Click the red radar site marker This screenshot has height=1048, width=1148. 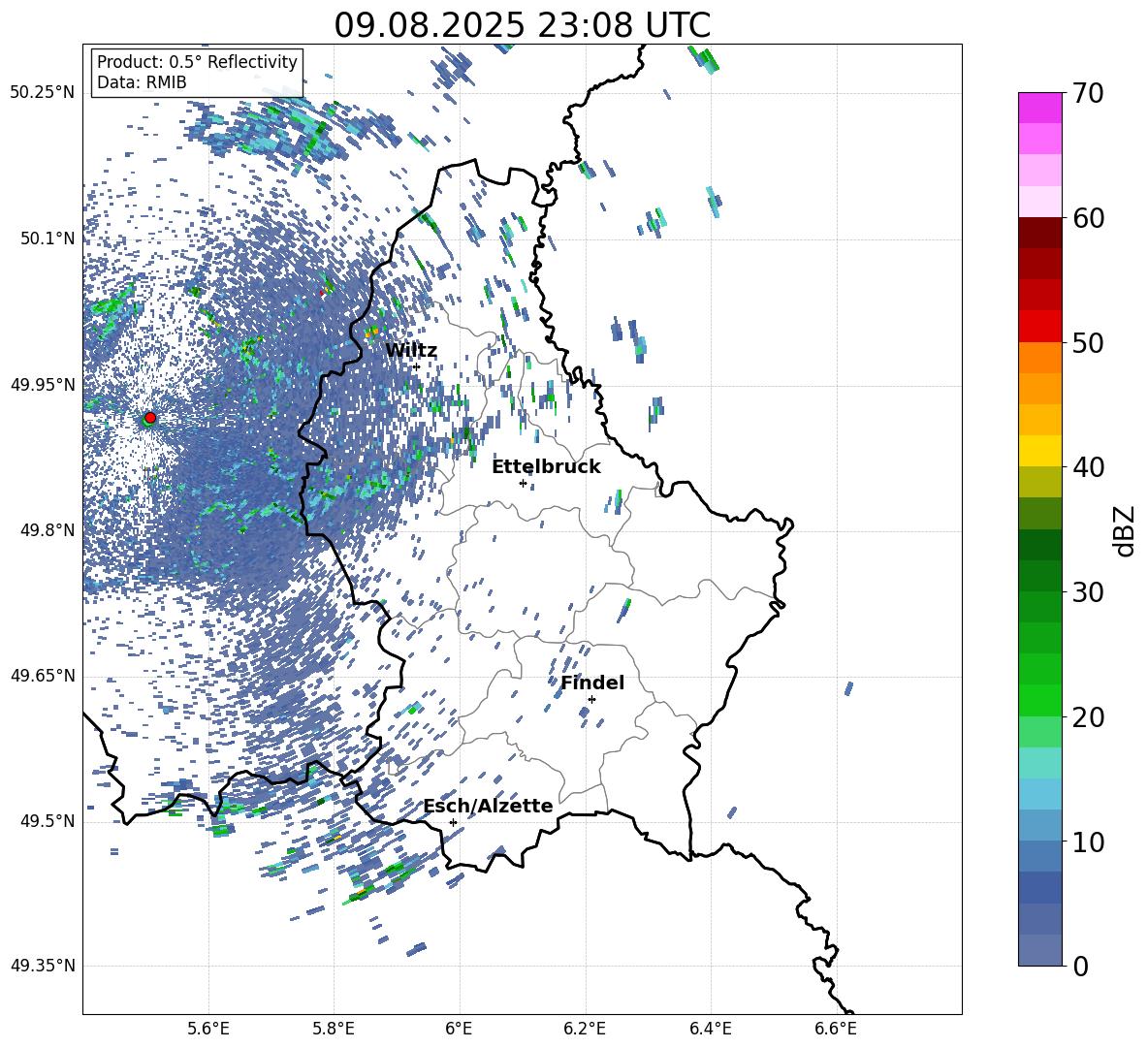pyautogui.click(x=150, y=417)
